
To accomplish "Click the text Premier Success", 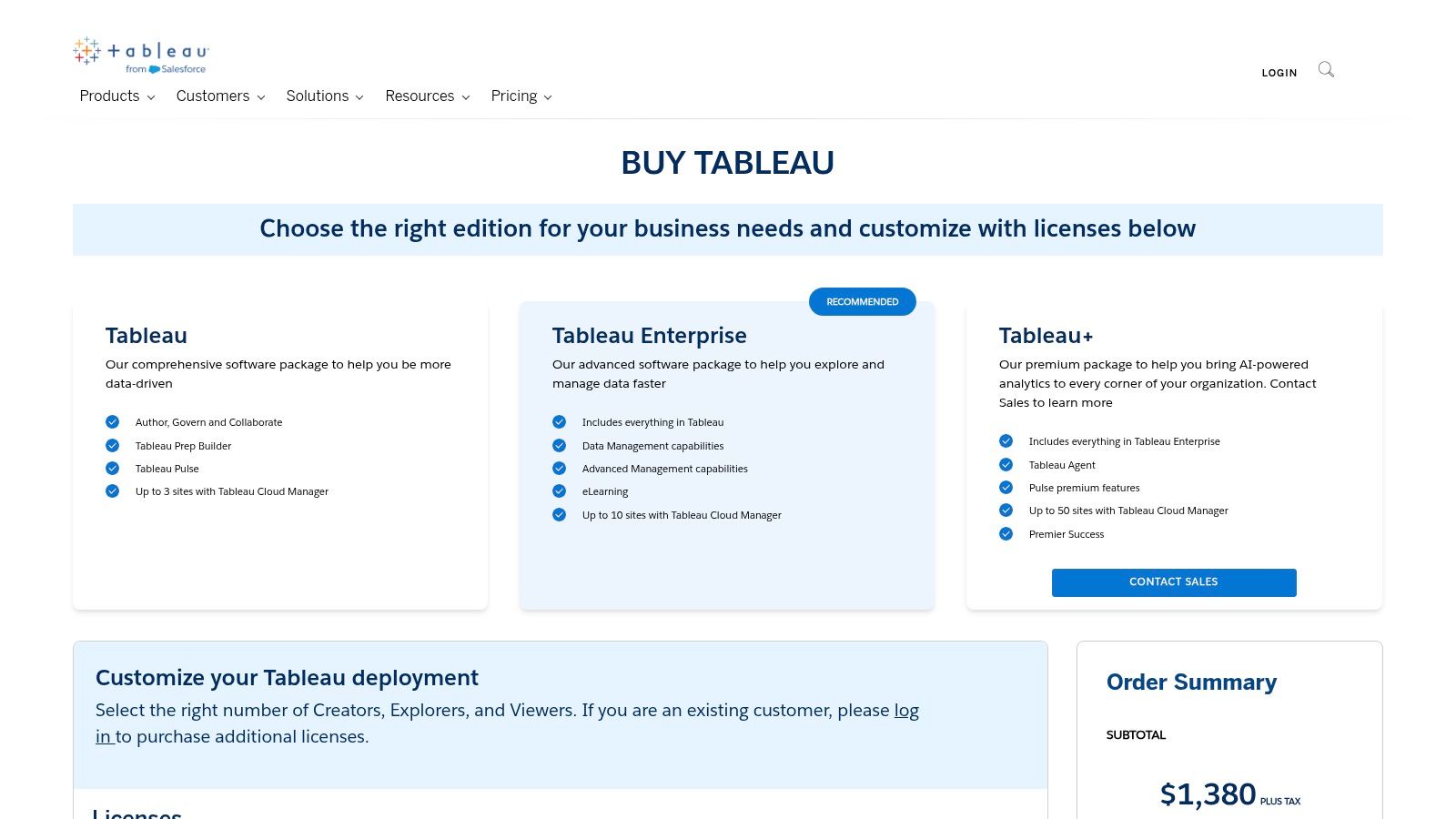I will coord(1067,534).
